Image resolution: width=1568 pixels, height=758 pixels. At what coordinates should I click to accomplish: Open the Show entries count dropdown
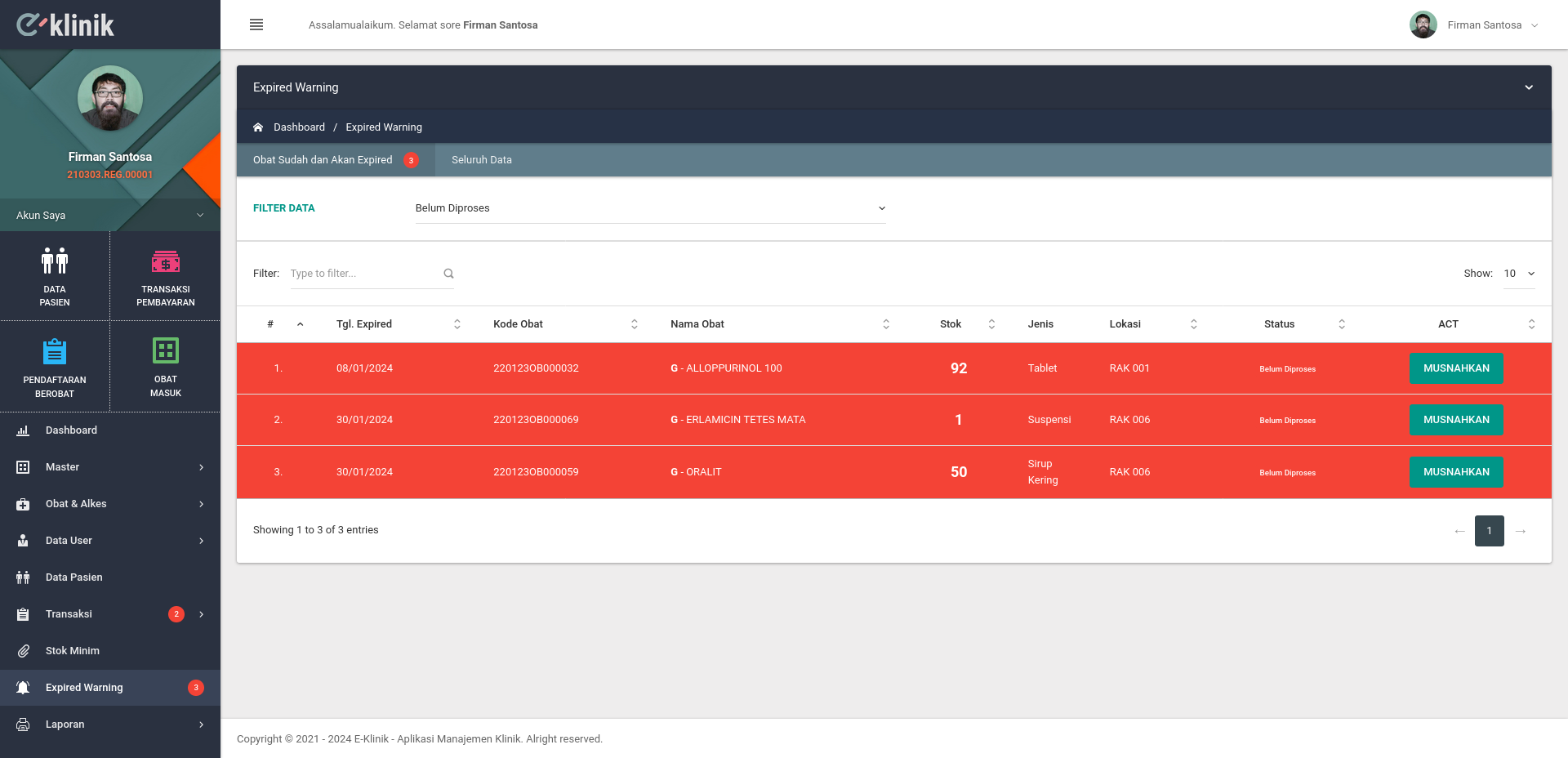[x=1519, y=274]
